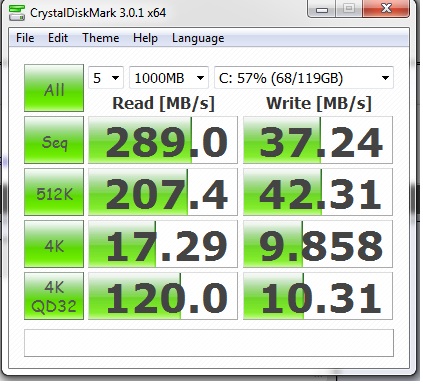Click the Seq read result 289.0
The height and width of the screenshot is (388, 423).
point(163,140)
